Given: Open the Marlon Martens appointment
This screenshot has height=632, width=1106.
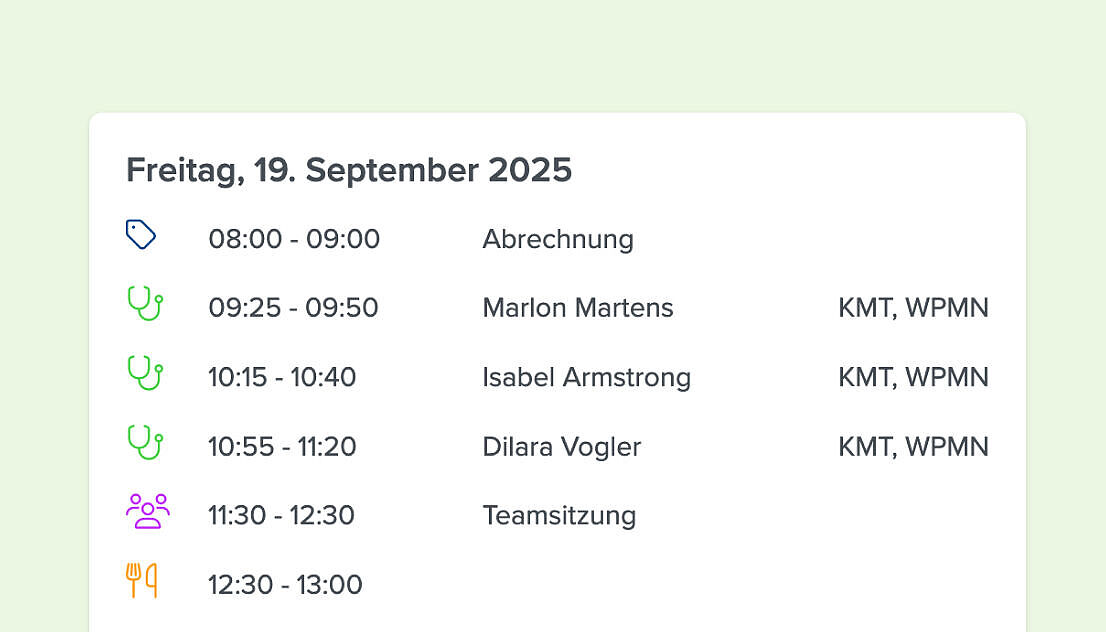Looking at the screenshot, I should pos(578,308).
